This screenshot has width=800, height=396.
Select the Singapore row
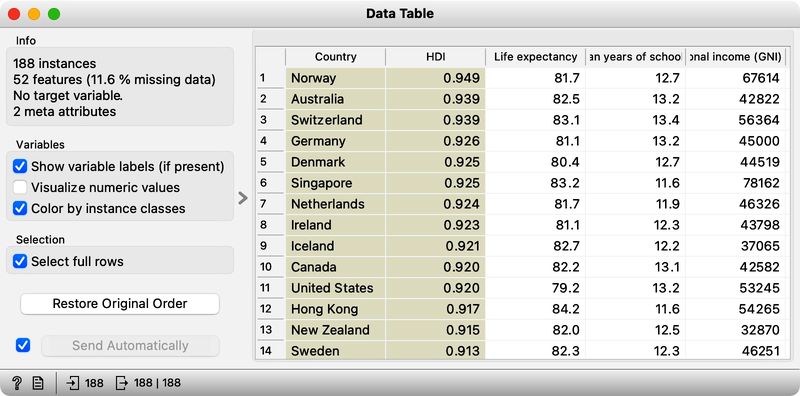pos(322,183)
